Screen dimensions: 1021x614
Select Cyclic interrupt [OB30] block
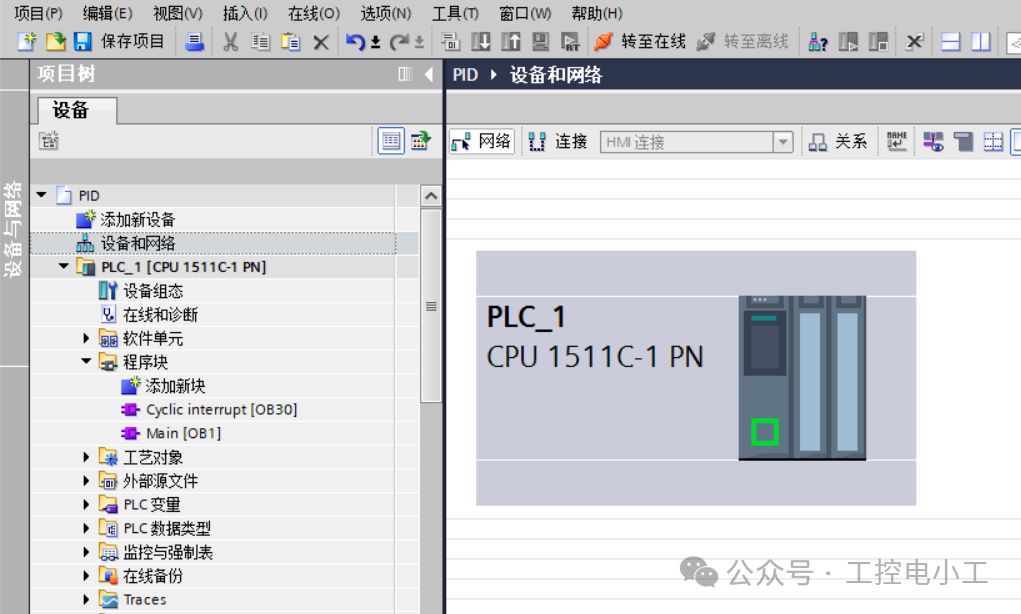click(x=221, y=410)
